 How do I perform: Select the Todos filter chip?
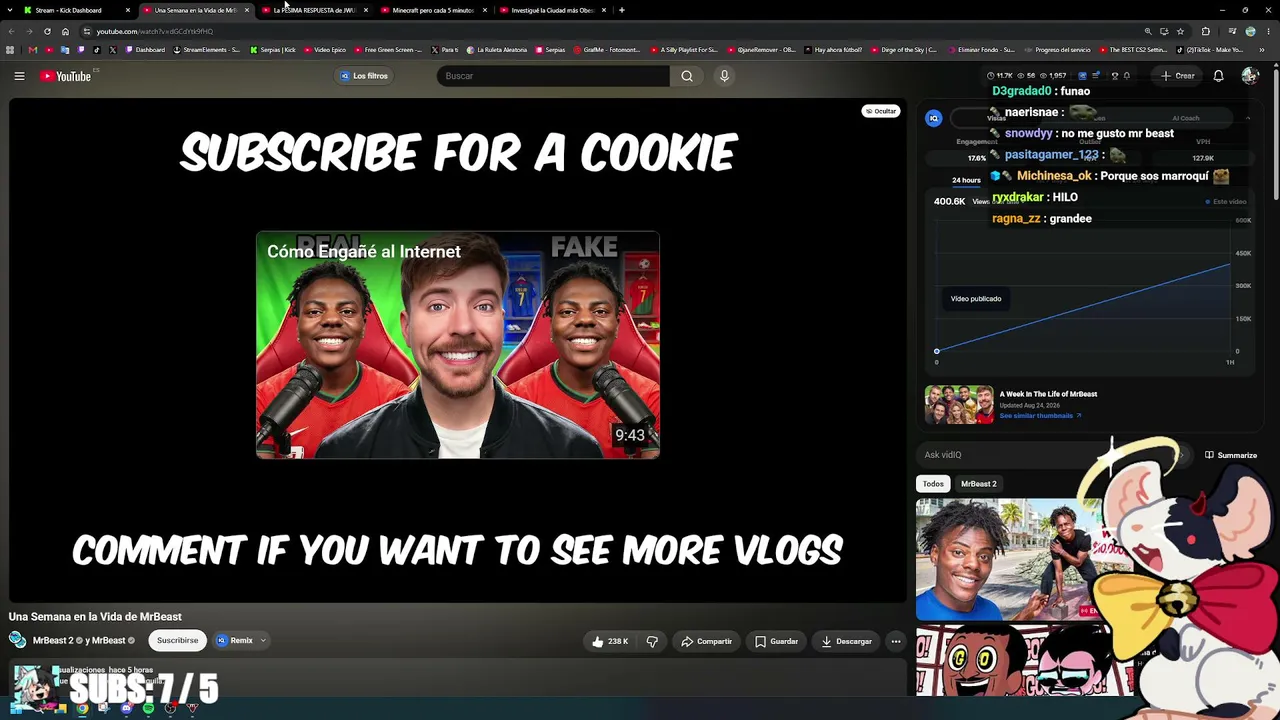[x=933, y=484]
